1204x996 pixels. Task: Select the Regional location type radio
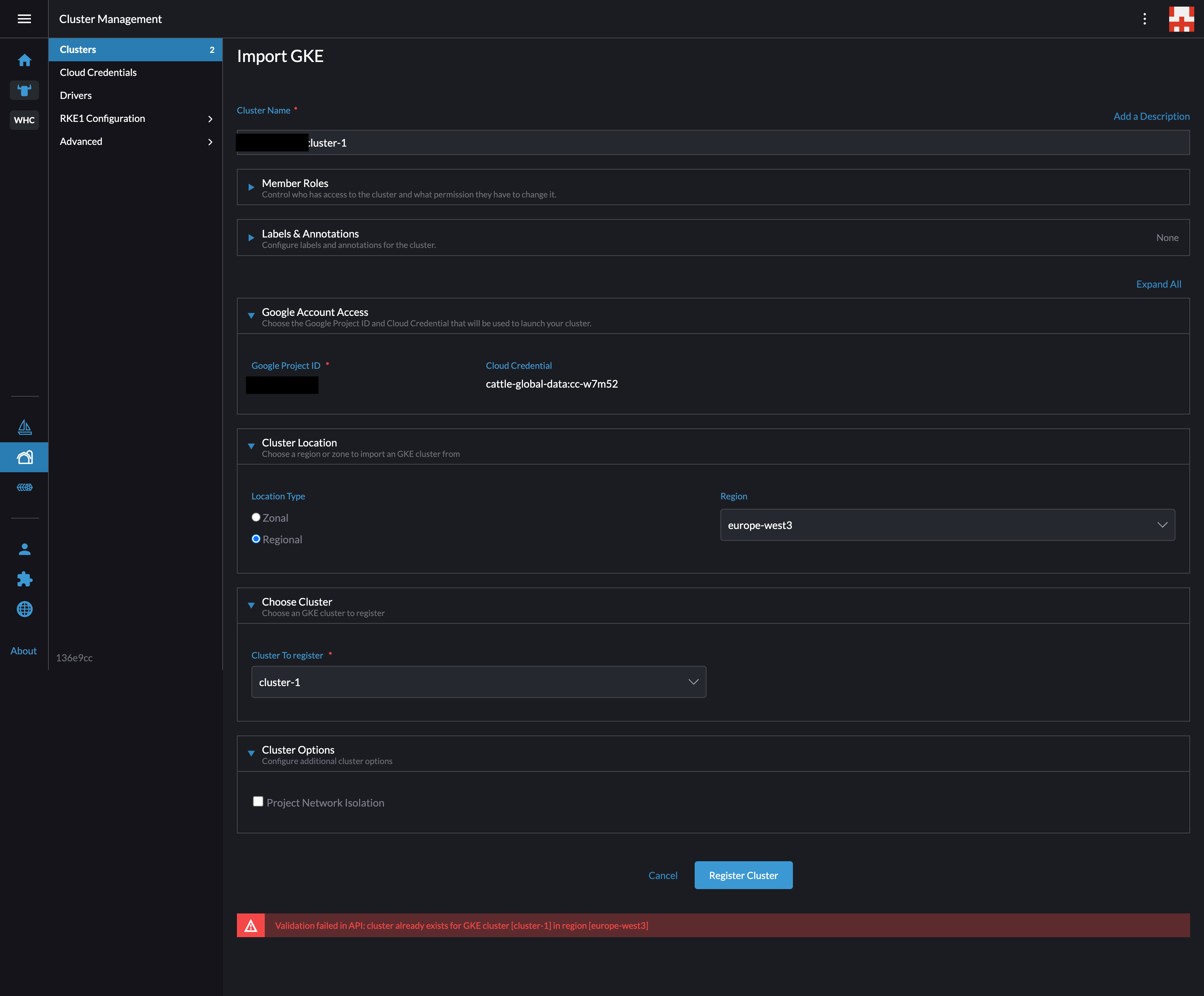tap(256, 539)
